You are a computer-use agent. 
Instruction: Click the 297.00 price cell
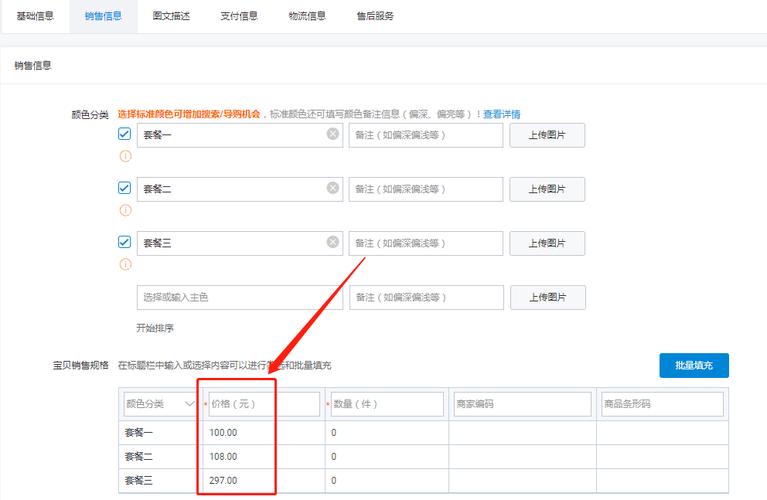point(263,480)
